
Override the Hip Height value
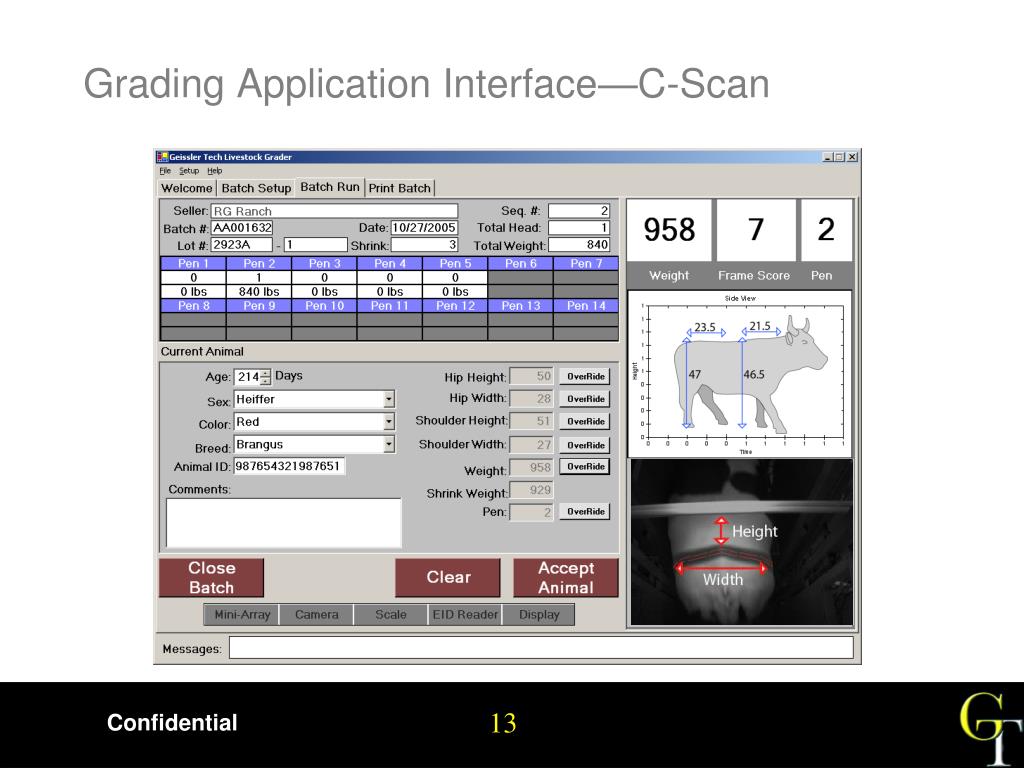[x=585, y=376]
